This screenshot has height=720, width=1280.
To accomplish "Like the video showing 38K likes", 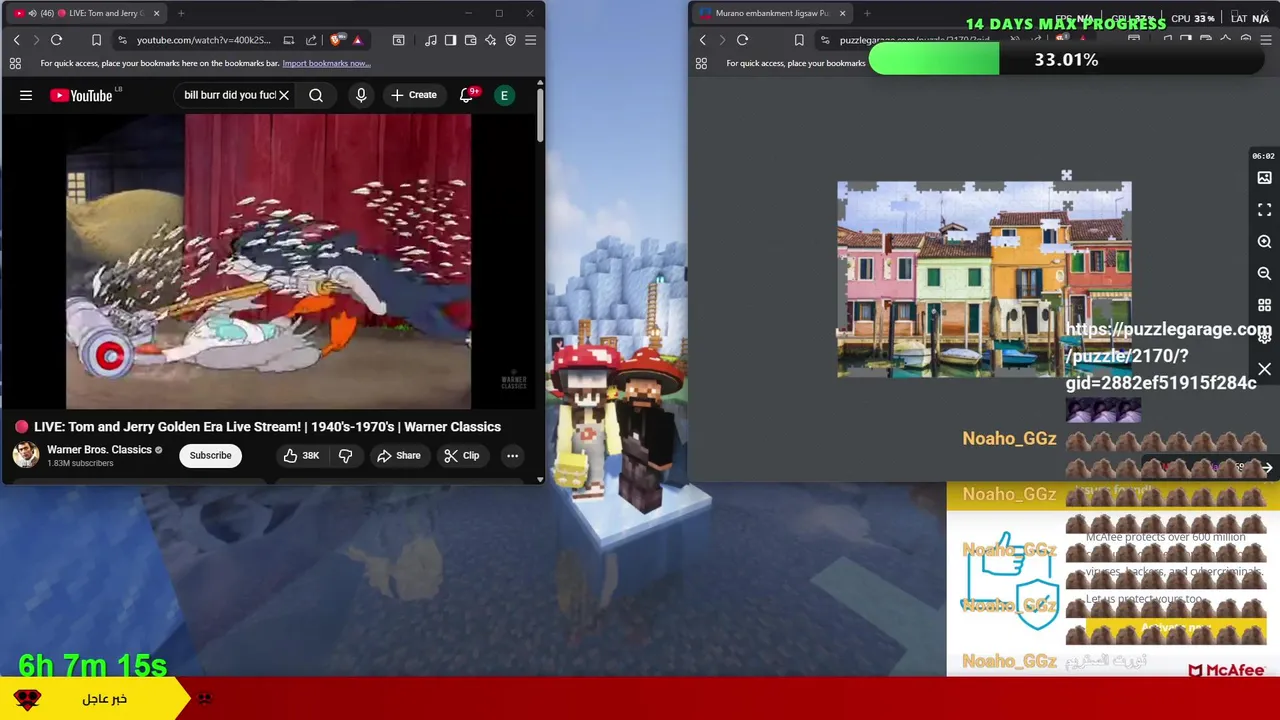I will click(300, 455).
